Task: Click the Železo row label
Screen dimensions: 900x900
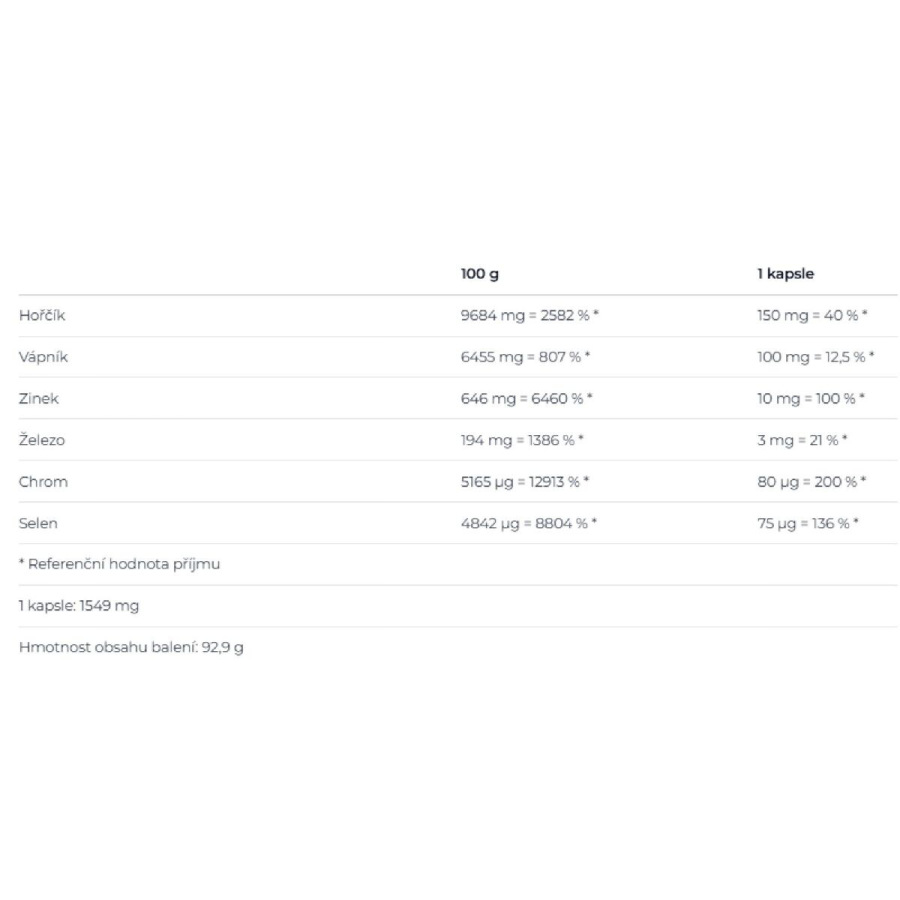Action: click(42, 440)
